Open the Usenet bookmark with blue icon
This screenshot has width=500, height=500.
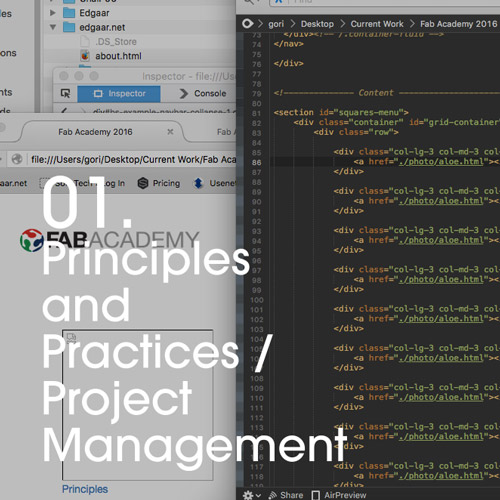click(215, 183)
